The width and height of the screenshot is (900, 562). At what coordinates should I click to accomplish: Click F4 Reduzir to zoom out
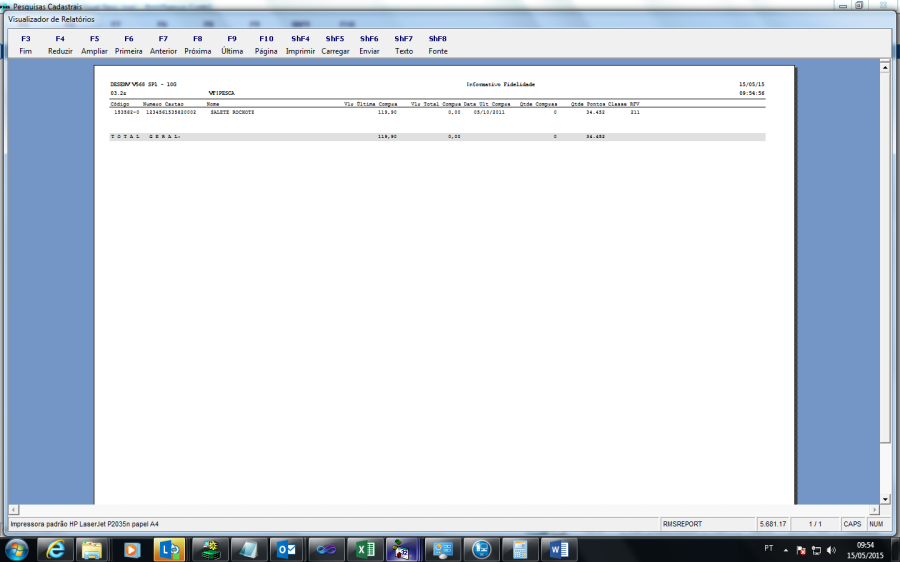tap(60, 45)
